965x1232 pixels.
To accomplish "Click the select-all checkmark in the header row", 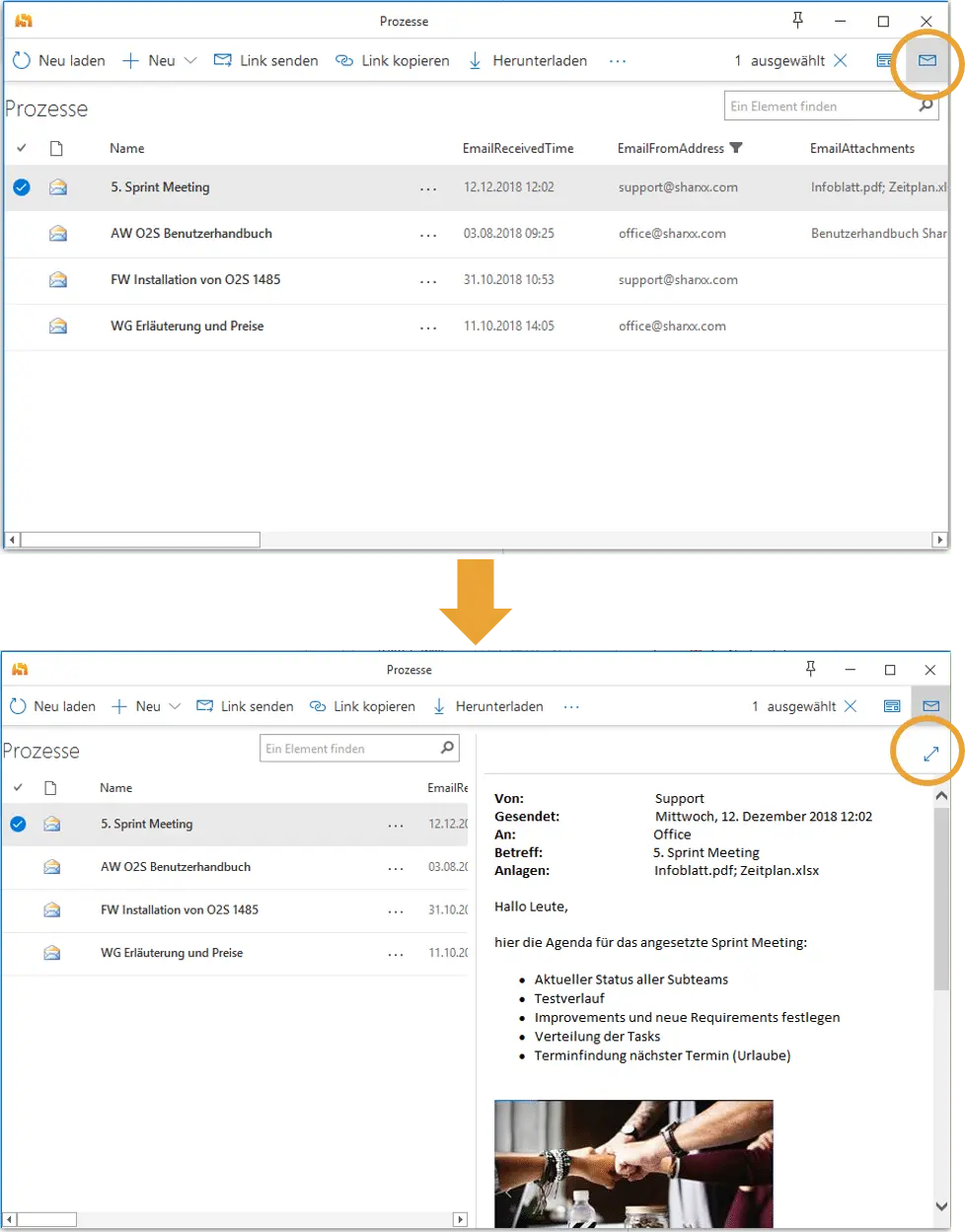I will (21, 148).
